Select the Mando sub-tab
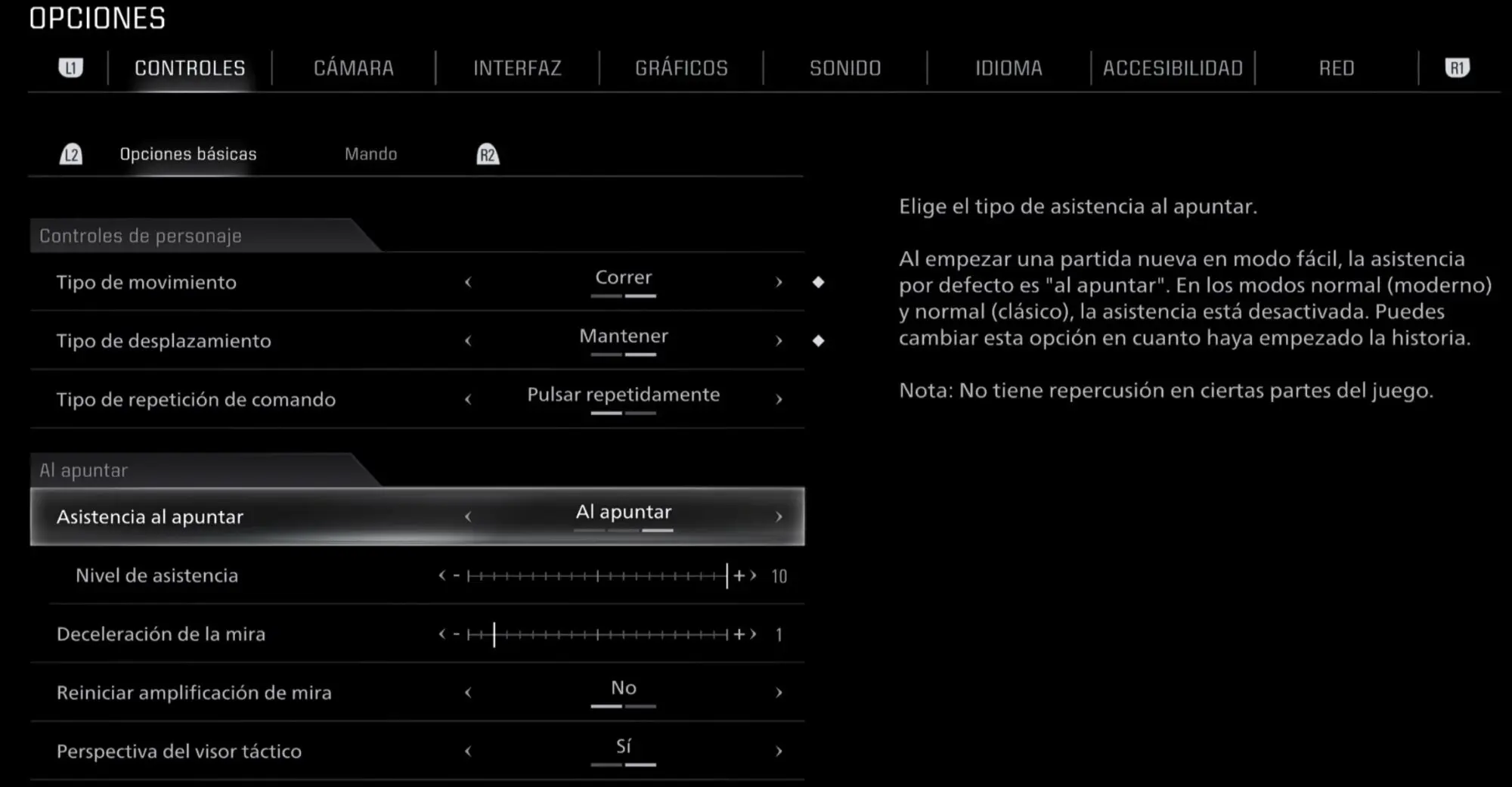 pos(370,154)
